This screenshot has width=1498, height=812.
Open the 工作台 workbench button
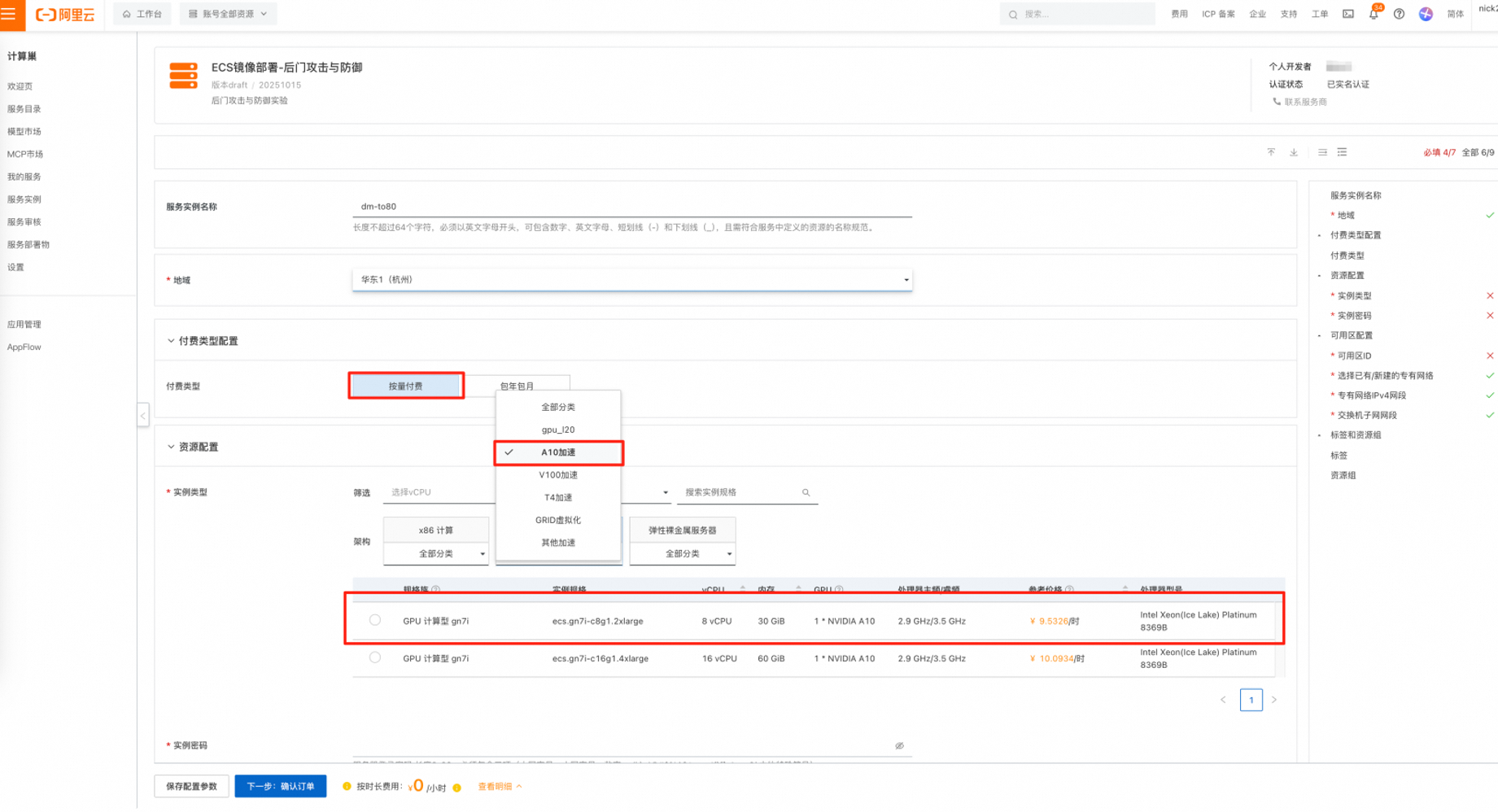point(142,14)
